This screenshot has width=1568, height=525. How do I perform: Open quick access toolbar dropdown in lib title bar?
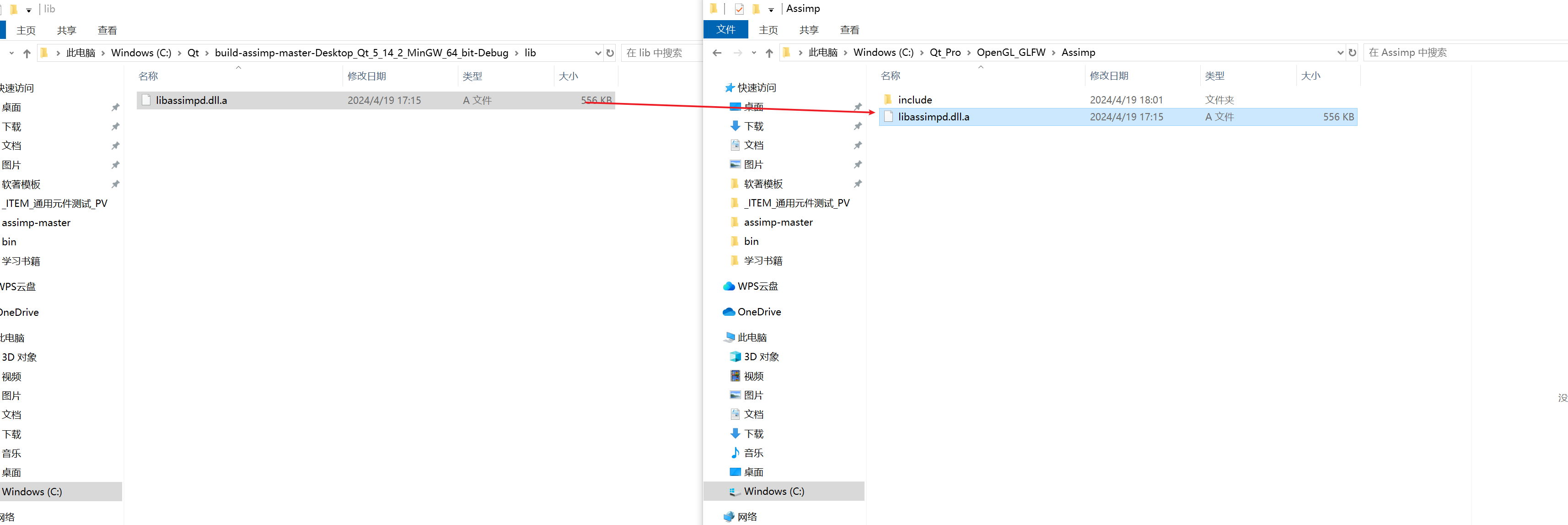coord(29,11)
